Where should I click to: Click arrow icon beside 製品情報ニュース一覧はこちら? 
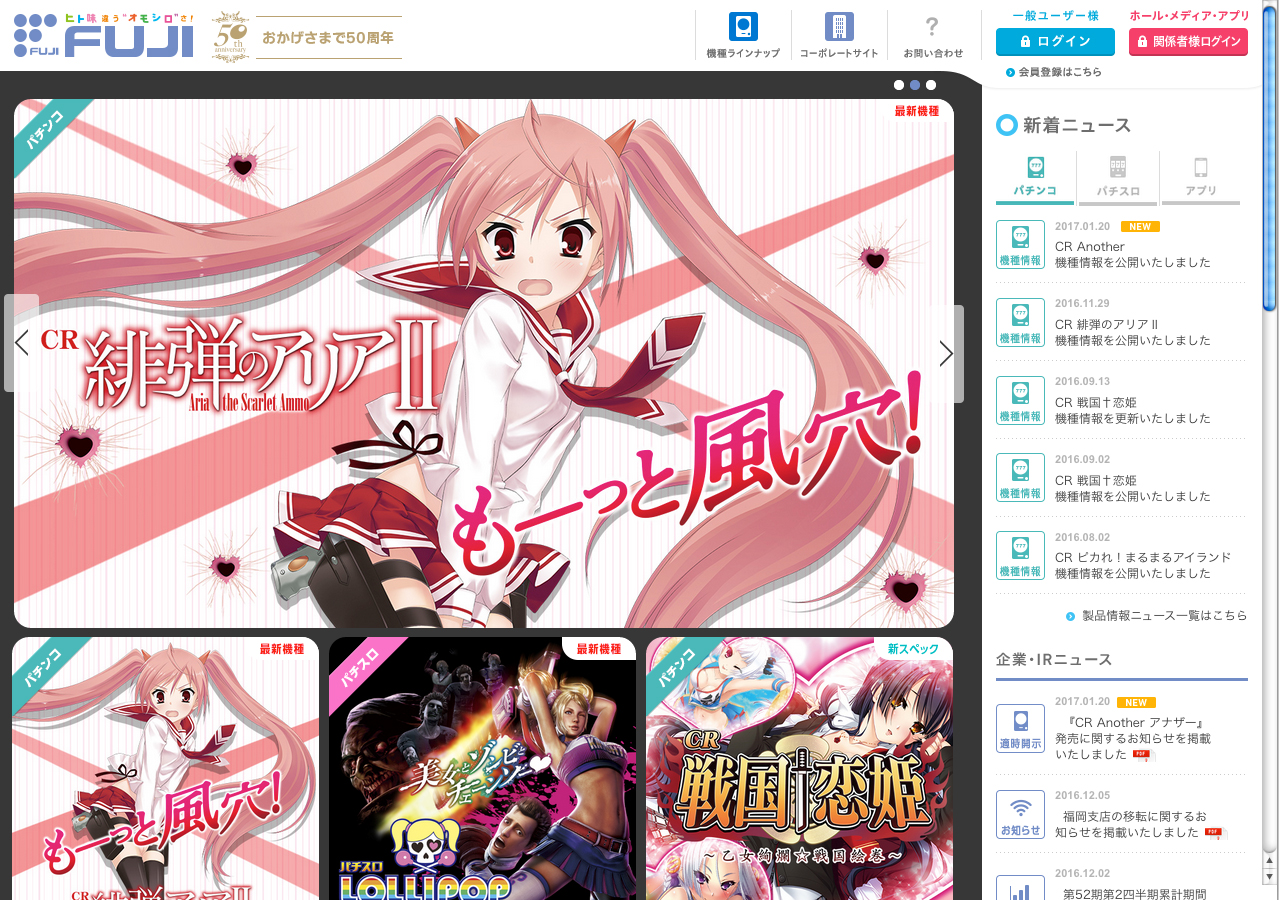click(x=1070, y=616)
